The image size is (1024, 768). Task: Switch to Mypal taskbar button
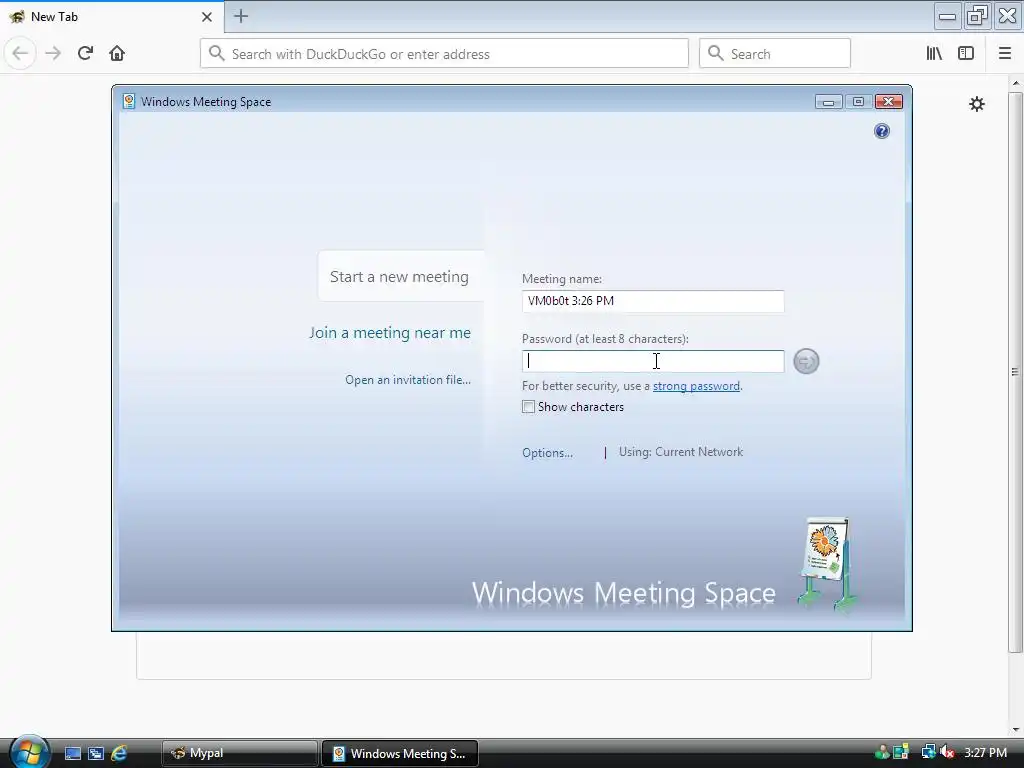tap(239, 753)
